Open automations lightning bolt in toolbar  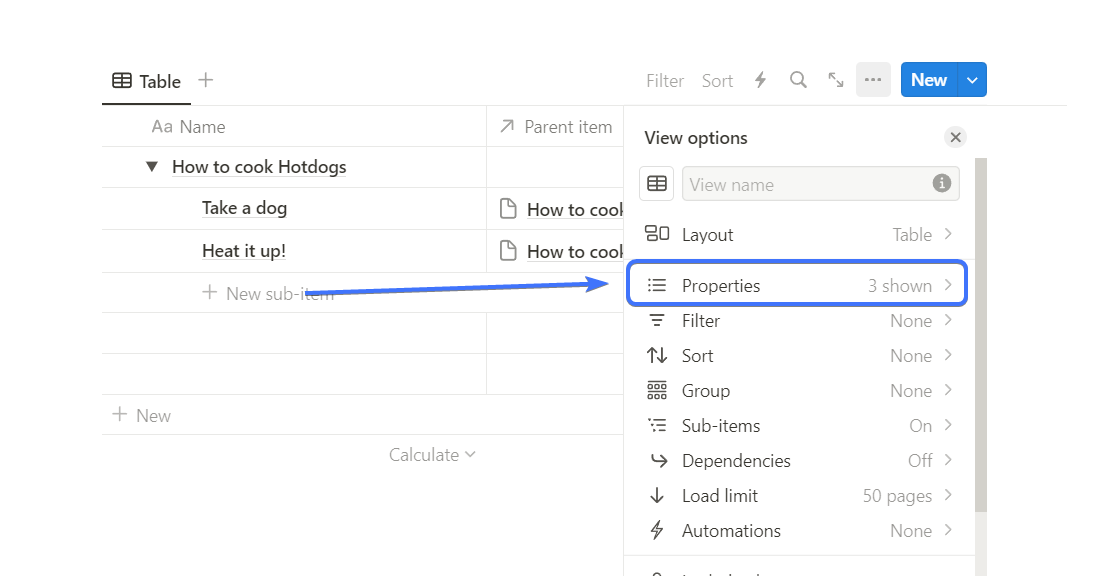760,80
